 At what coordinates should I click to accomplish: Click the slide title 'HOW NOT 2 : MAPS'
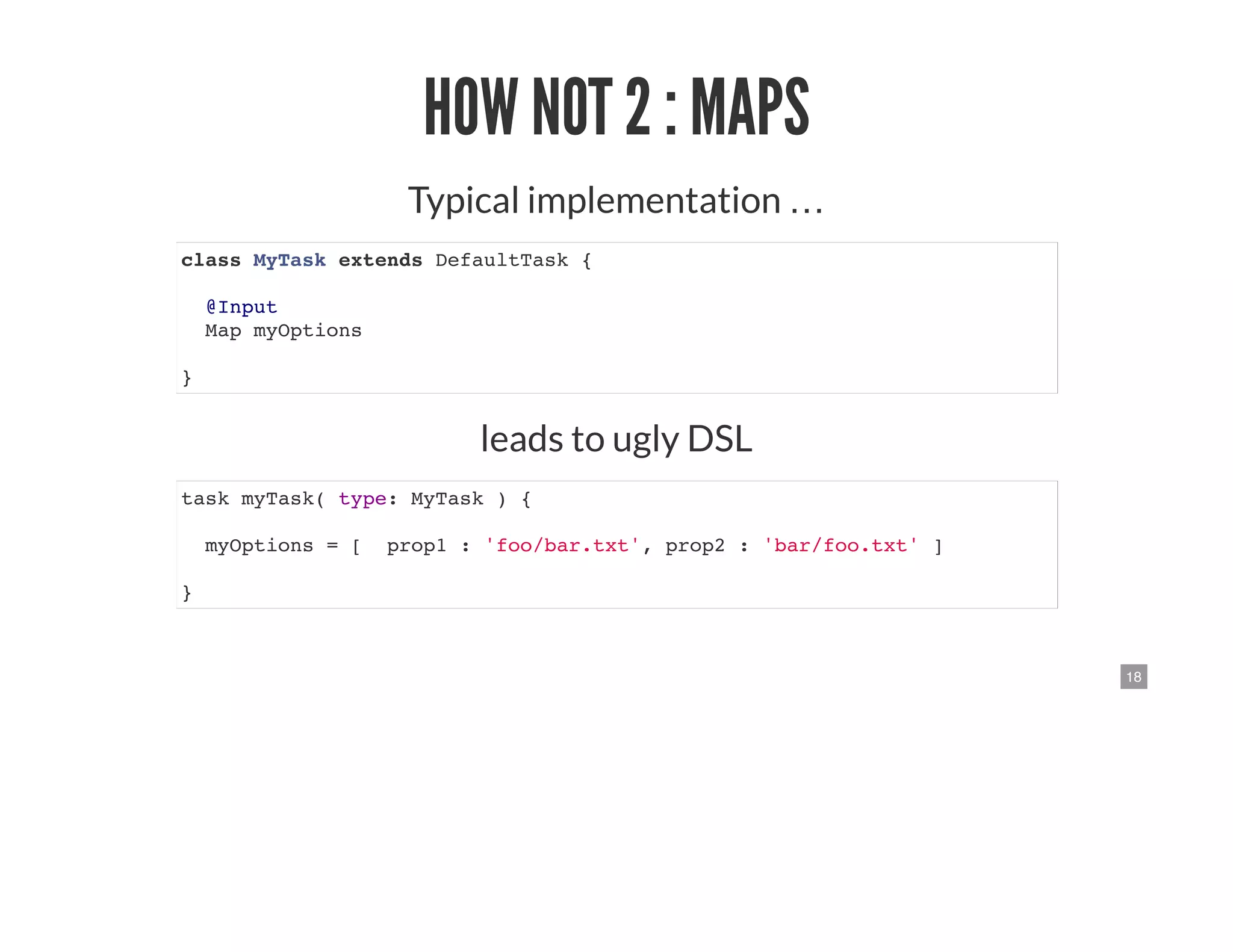(616, 107)
